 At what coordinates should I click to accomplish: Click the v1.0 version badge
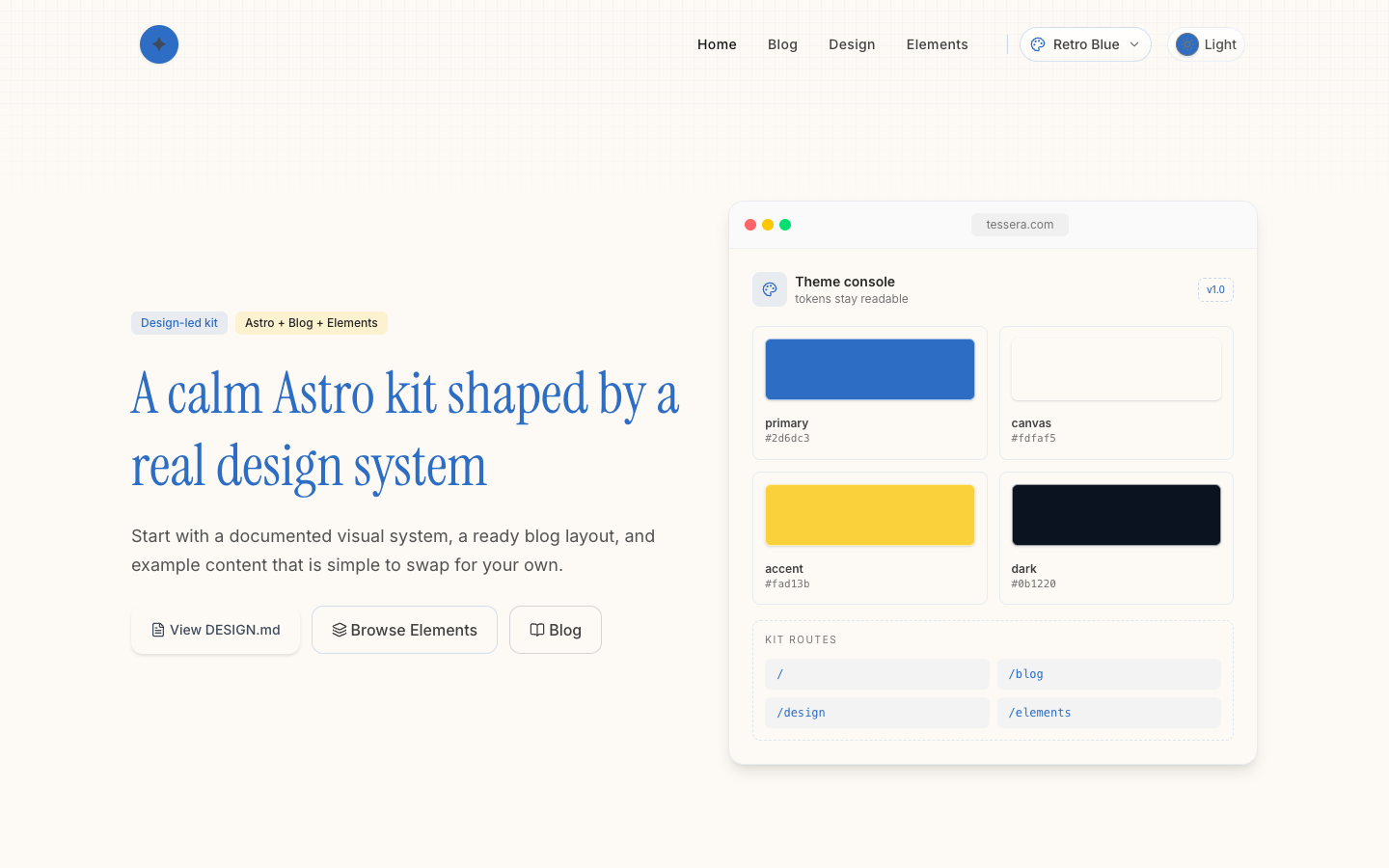pos(1215,289)
